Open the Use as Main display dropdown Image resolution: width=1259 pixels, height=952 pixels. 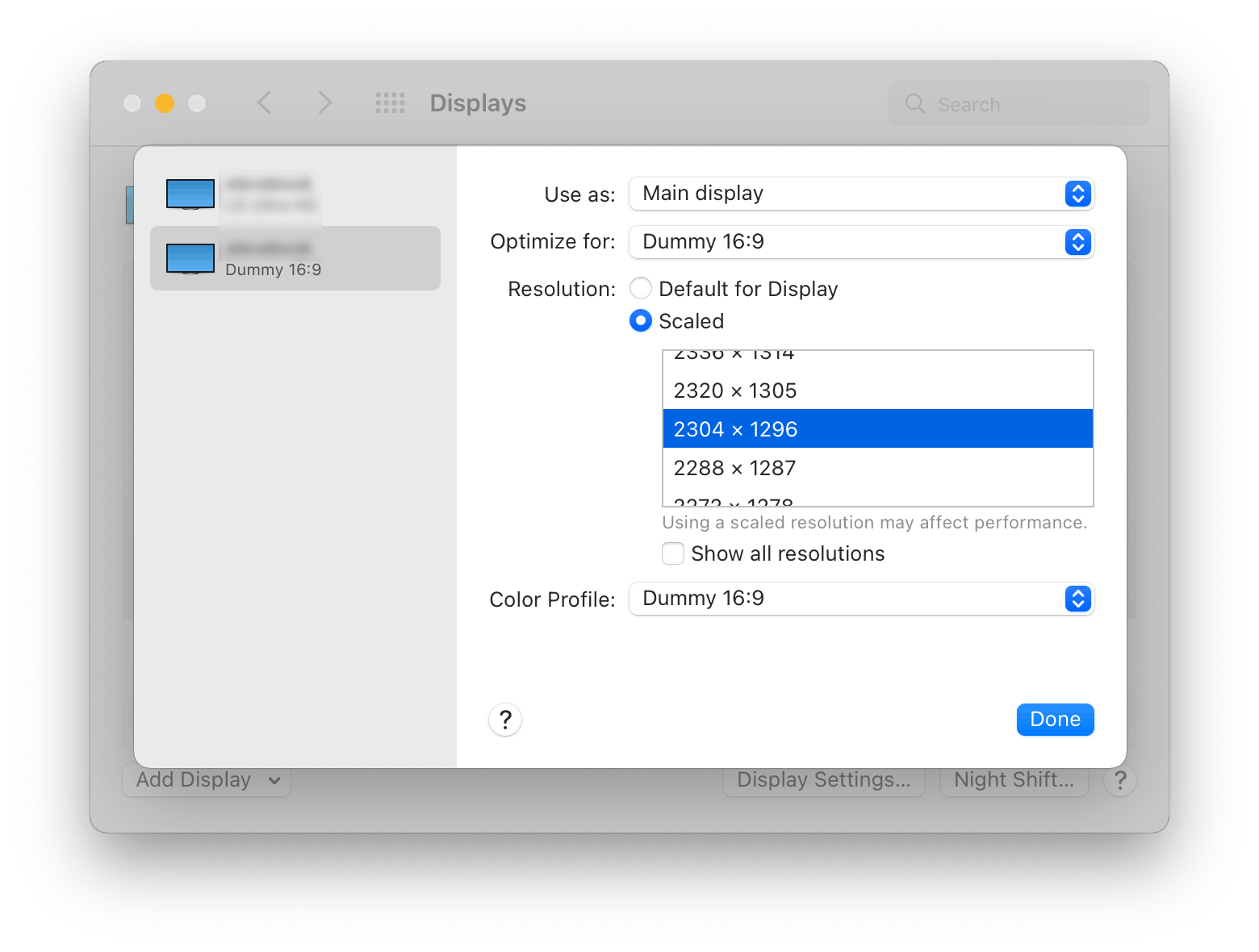pyautogui.click(x=861, y=194)
